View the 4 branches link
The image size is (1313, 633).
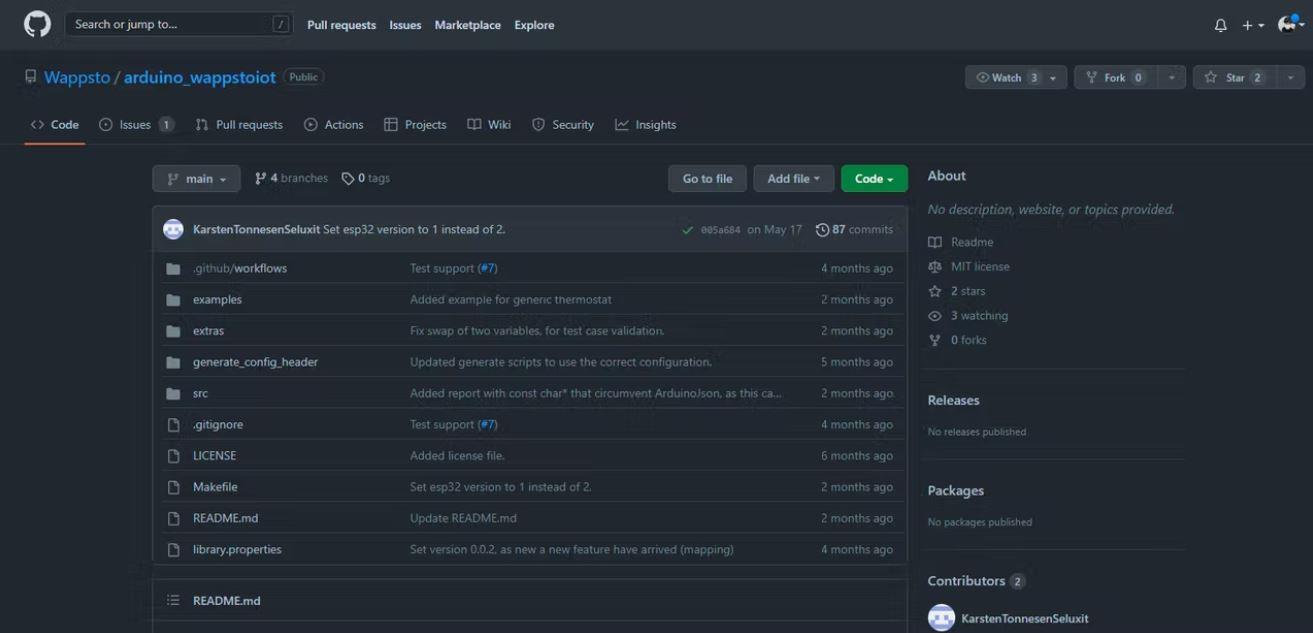(x=291, y=178)
